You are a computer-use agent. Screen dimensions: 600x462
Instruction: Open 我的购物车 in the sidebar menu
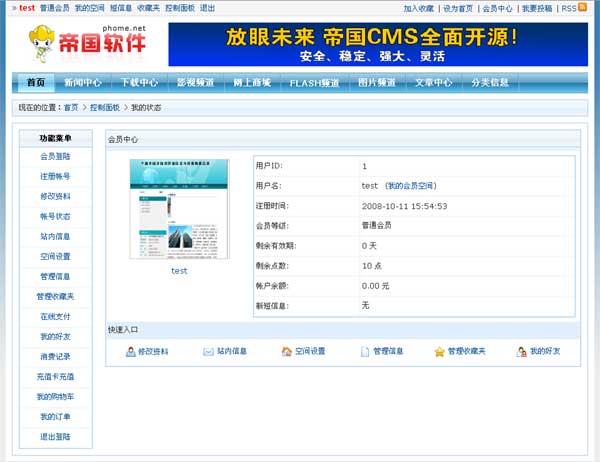point(55,397)
